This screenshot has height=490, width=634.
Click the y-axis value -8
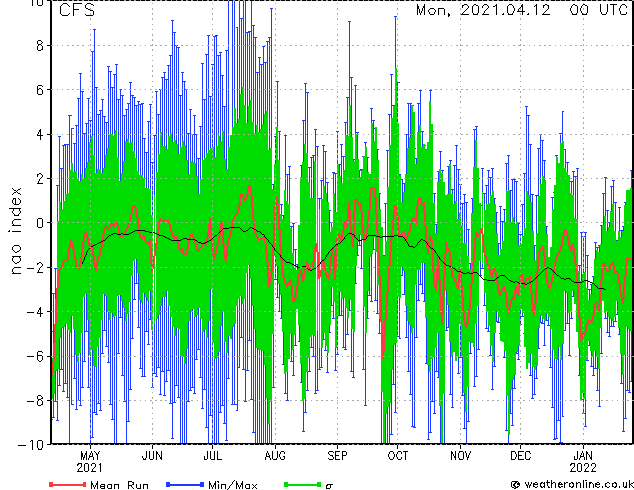(x=35, y=400)
